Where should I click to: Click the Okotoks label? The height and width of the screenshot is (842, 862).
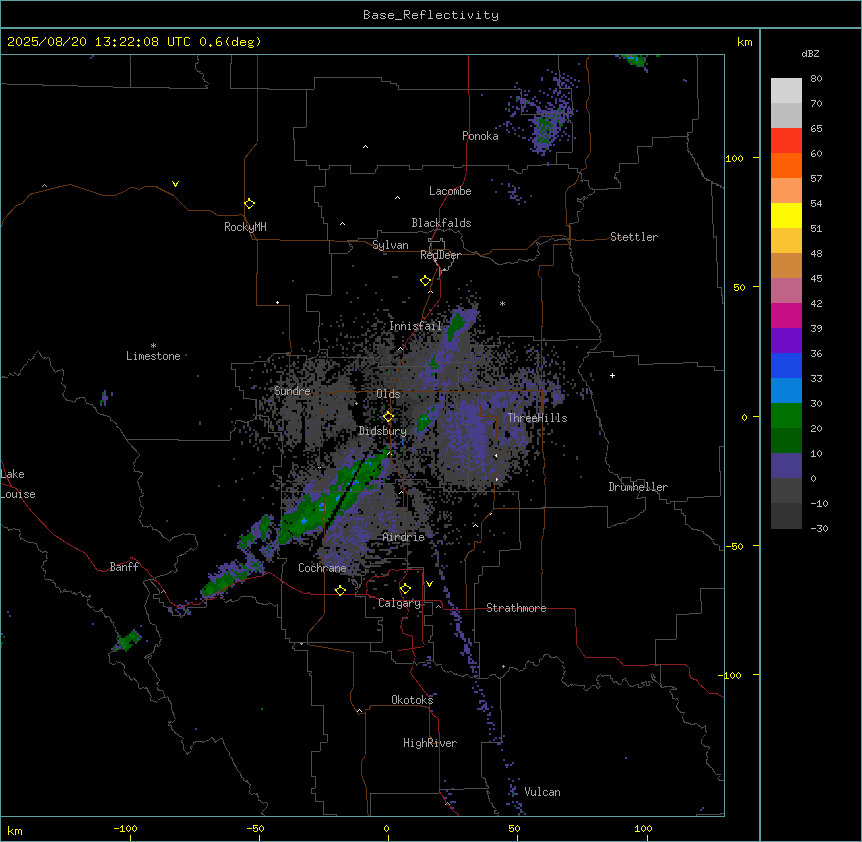click(412, 700)
